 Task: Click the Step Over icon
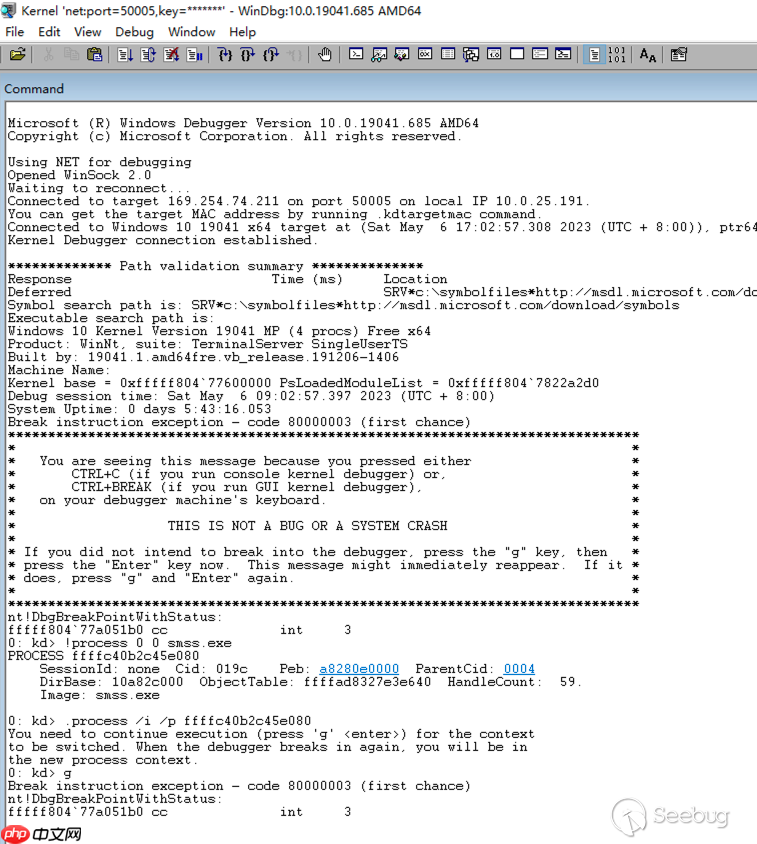(x=248, y=54)
